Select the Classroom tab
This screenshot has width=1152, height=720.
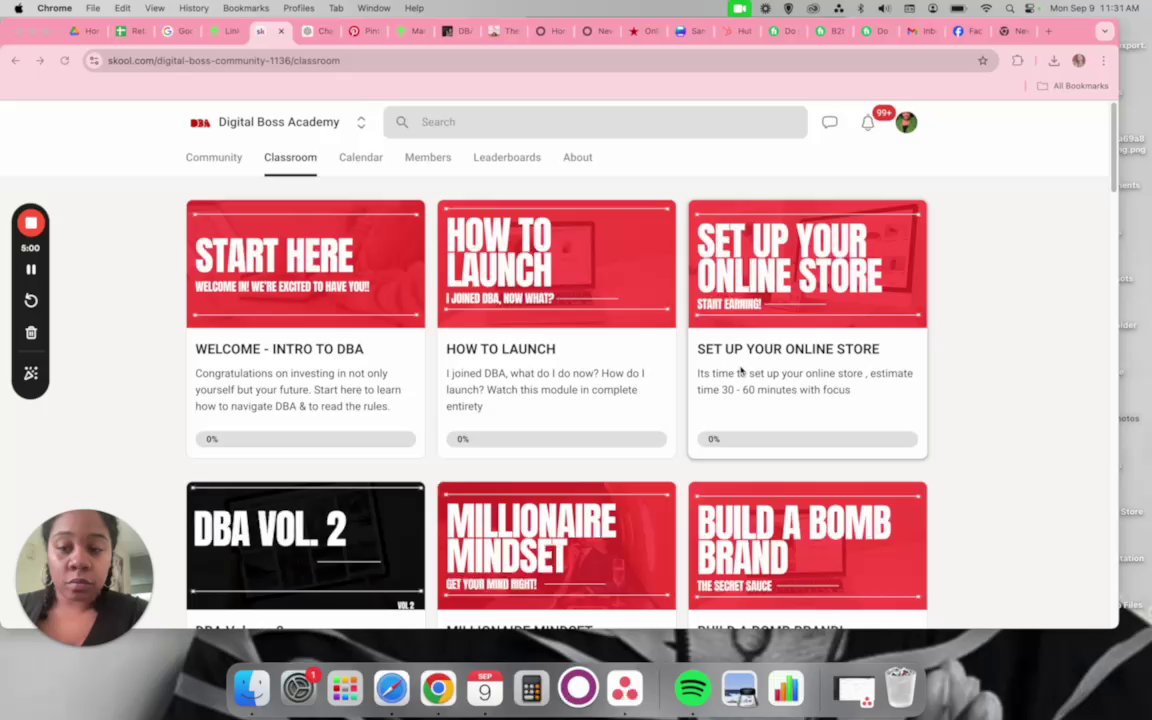290,157
